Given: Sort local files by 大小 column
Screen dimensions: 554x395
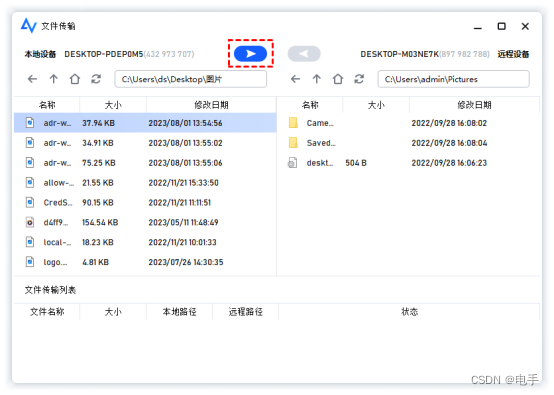Looking at the screenshot, I should click(x=113, y=105).
